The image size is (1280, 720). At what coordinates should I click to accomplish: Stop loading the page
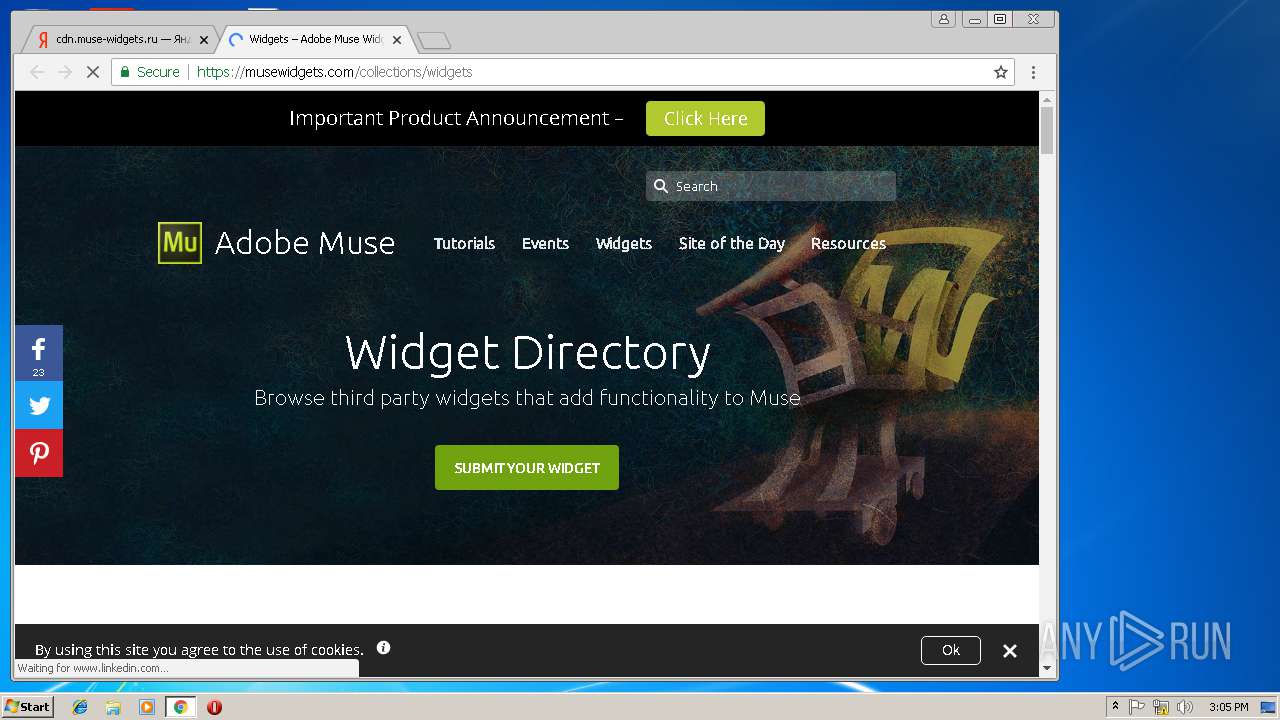click(x=92, y=72)
